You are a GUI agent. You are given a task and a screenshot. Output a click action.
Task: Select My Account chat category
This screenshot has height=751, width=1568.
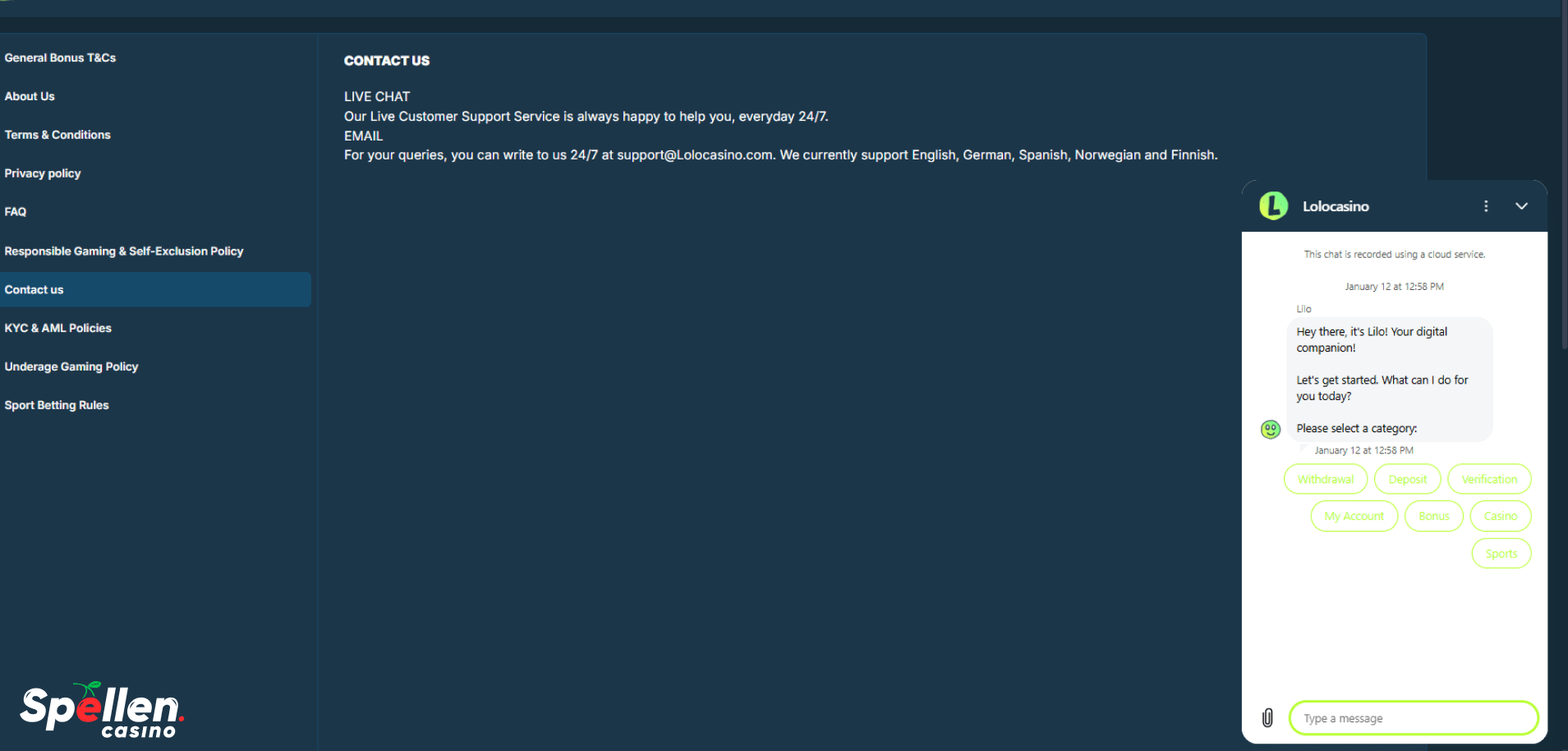click(x=1354, y=516)
